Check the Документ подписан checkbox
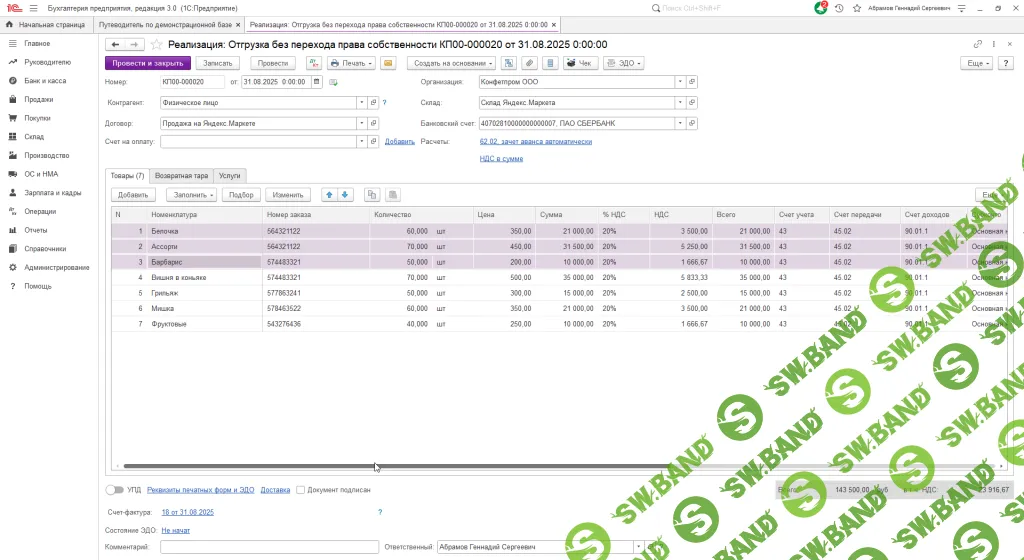The width and height of the screenshot is (1024, 560). click(x=300, y=490)
